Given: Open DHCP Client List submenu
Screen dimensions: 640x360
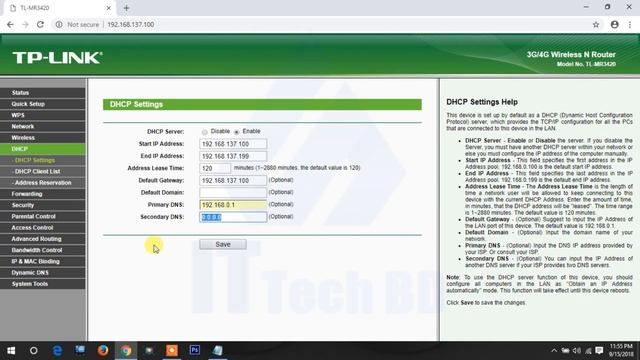Looking at the screenshot, I should [x=43, y=171].
